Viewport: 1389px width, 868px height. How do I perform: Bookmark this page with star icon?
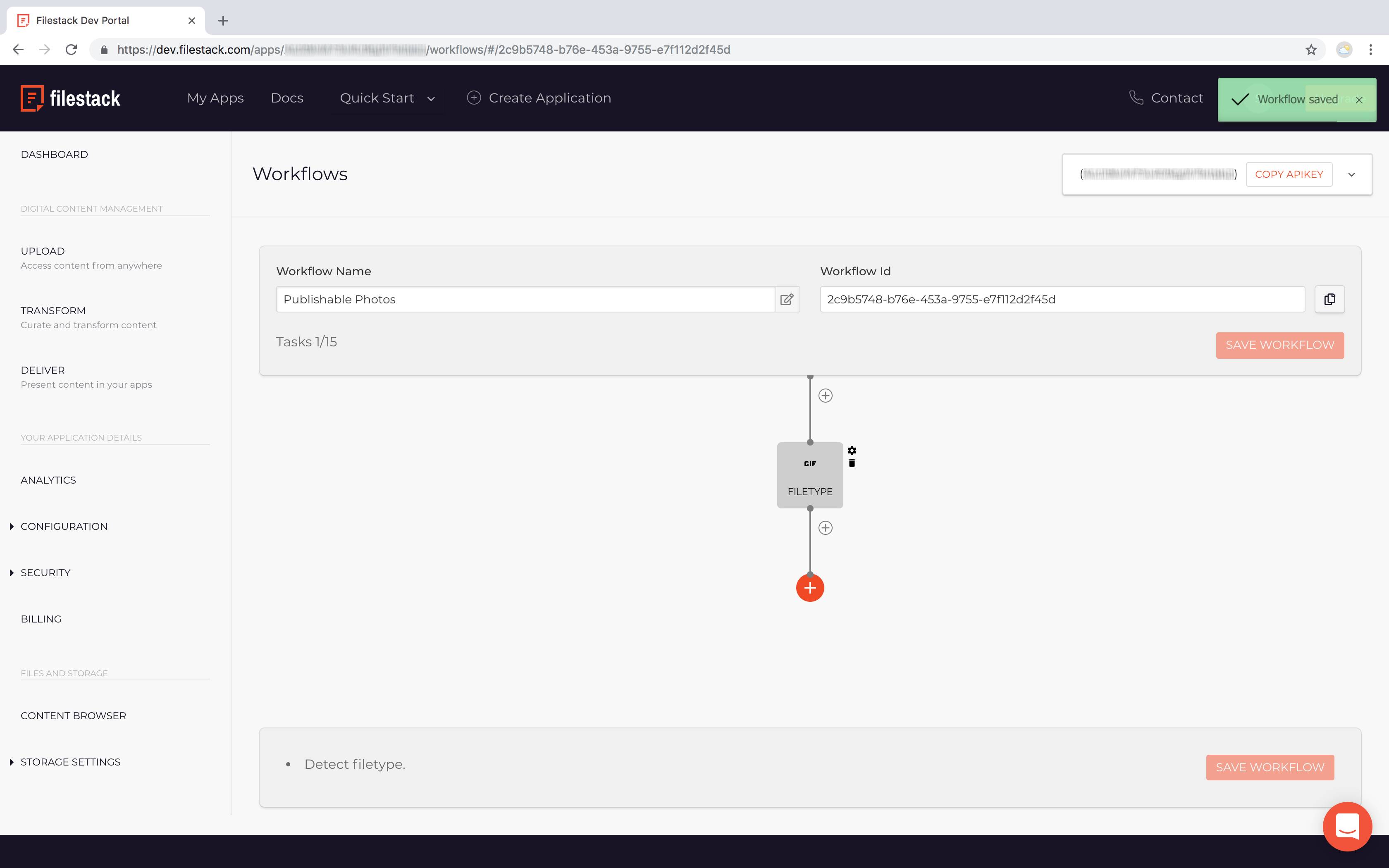[1311, 50]
